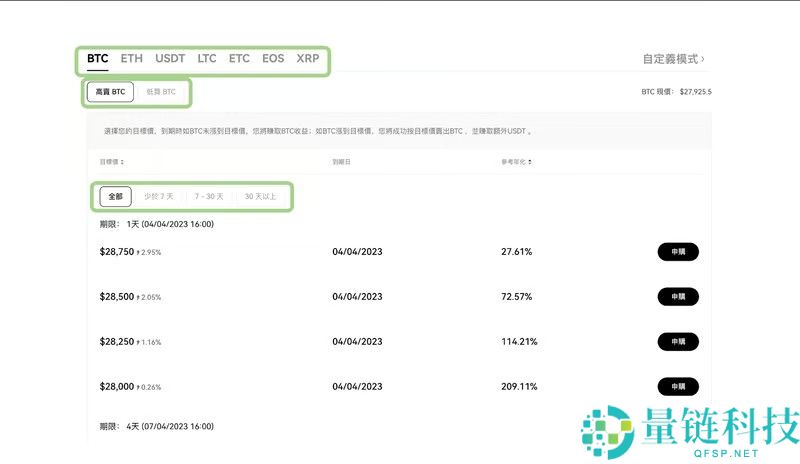800x464 pixels.
Task: Click the 0.26% change beside $28,000
Action: point(149,387)
